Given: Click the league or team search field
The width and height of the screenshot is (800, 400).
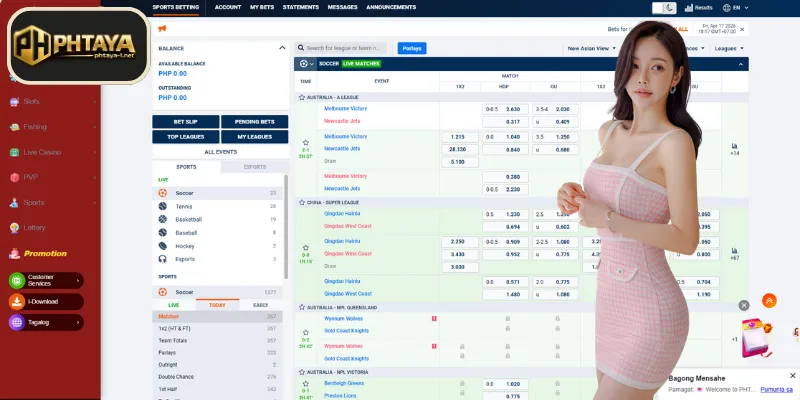Looking at the screenshot, I should coord(341,48).
